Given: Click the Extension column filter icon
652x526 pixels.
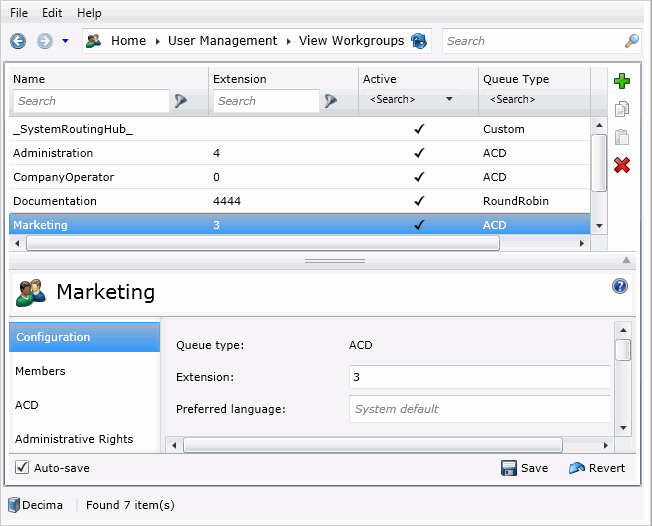Looking at the screenshot, I should (x=331, y=101).
